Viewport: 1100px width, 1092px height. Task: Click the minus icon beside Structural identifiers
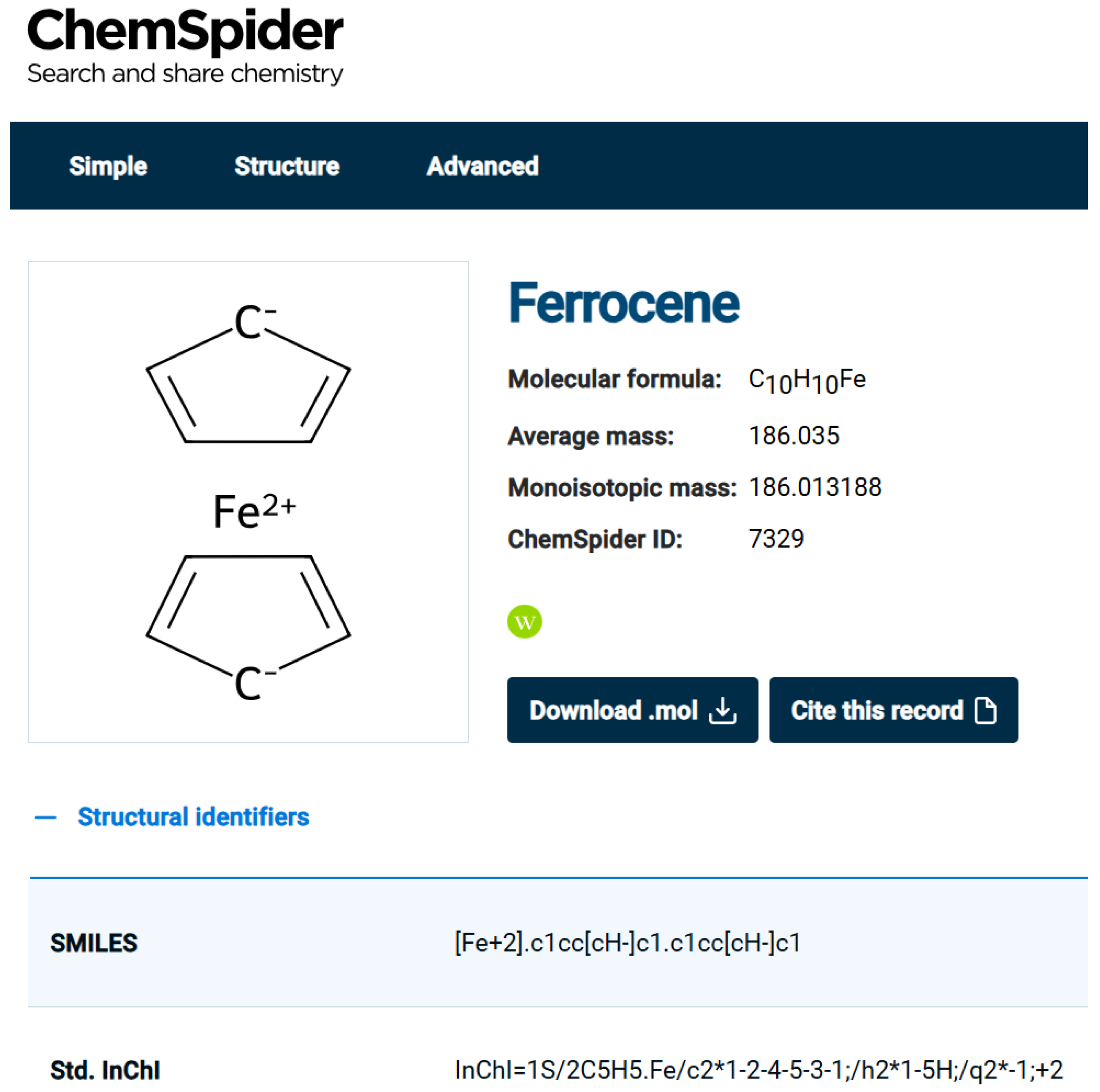(x=46, y=818)
